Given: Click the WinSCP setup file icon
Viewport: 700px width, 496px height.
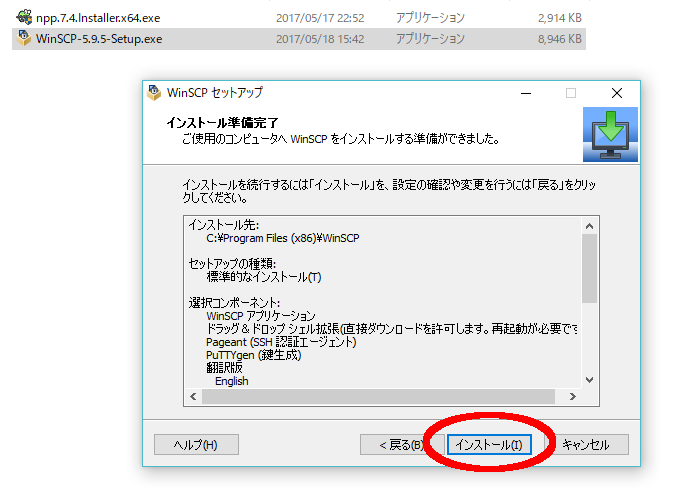Looking at the screenshot, I should 25,39.
